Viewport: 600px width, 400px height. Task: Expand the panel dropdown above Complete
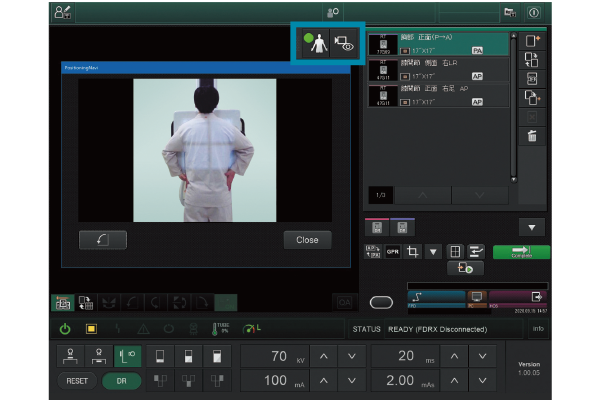coord(532,227)
